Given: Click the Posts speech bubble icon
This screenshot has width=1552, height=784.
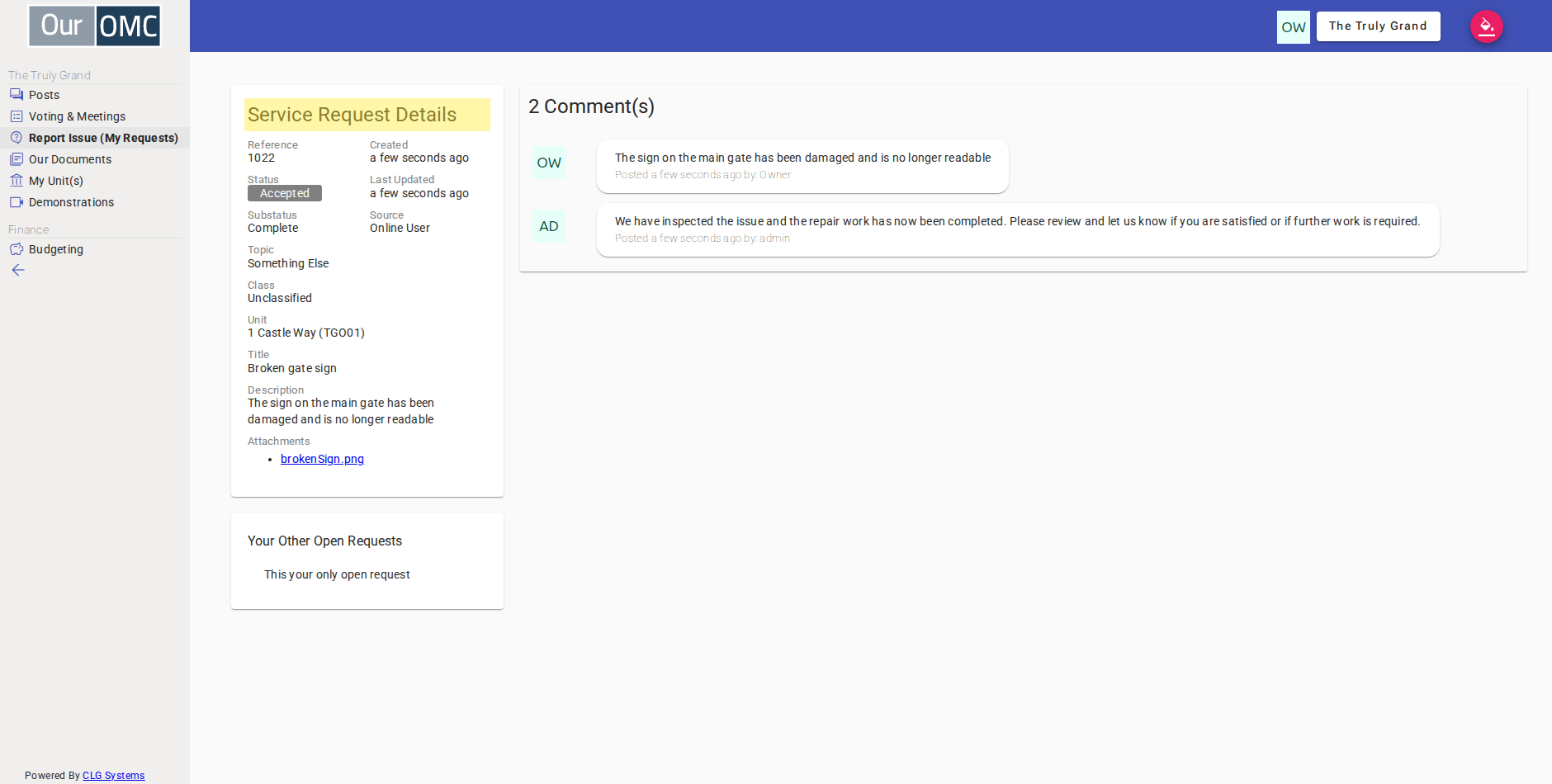Looking at the screenshot, I should pyautogui.click(x=17, y=95).
